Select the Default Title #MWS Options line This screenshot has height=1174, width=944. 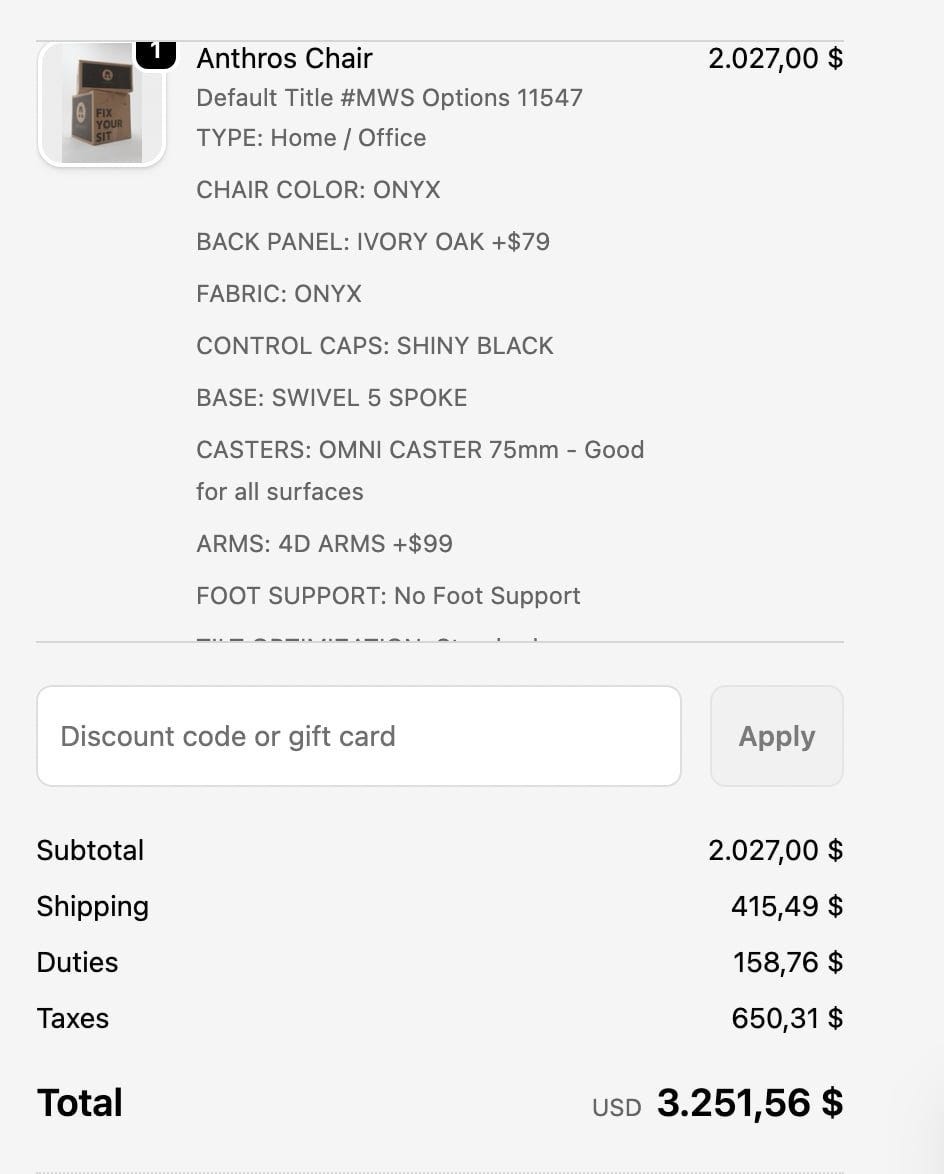389,98
